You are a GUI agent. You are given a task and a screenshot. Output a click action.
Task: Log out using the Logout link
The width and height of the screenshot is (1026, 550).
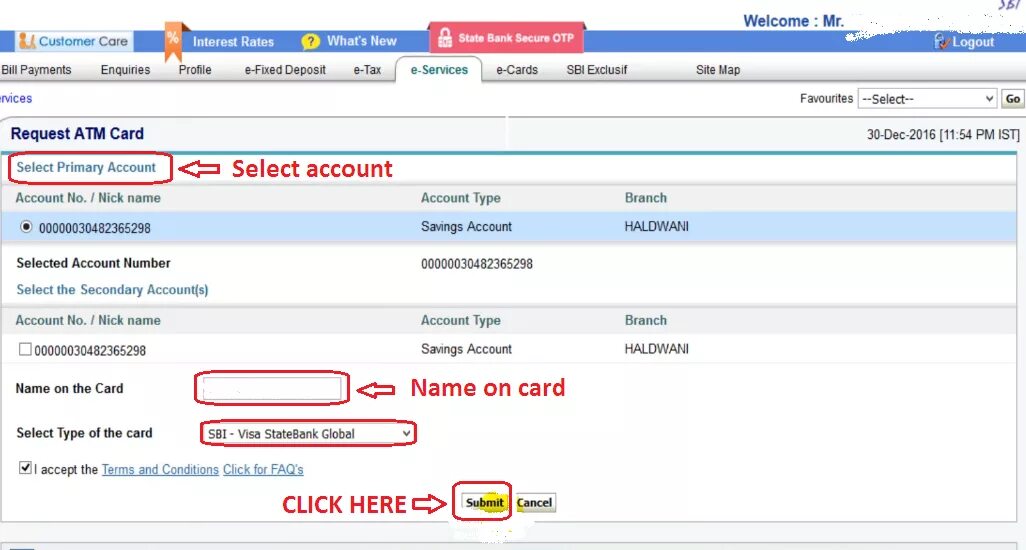(973, 42)
